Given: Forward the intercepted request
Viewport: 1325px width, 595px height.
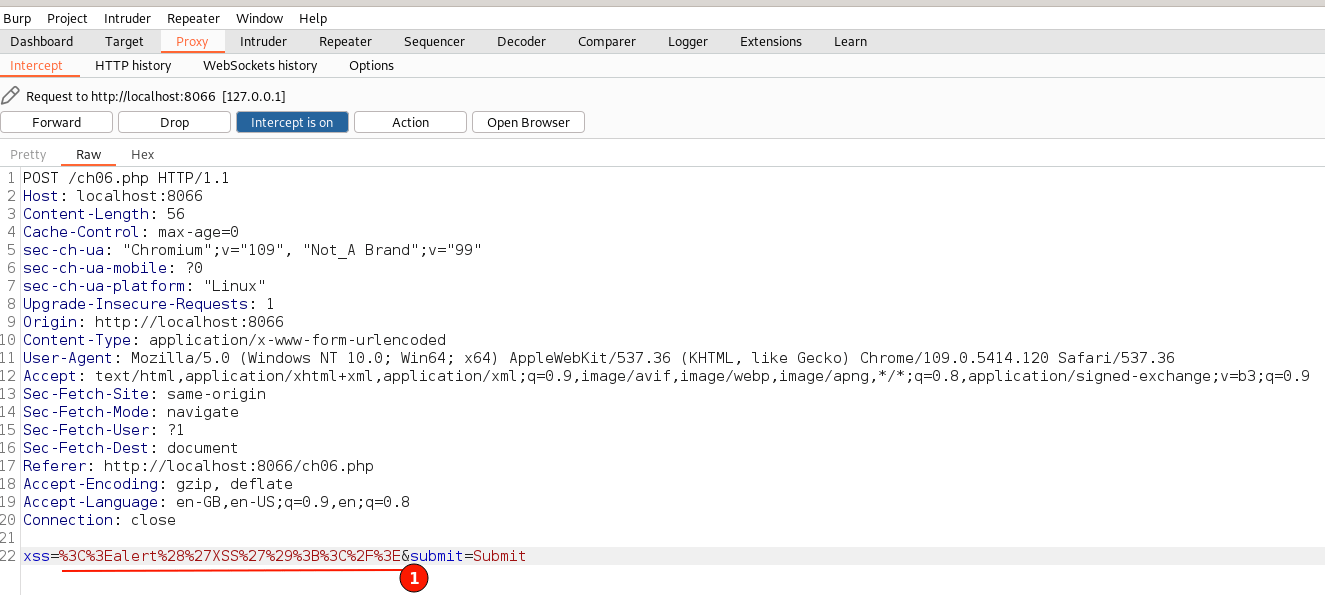Looking at the screenshot, I should (57, 122).
